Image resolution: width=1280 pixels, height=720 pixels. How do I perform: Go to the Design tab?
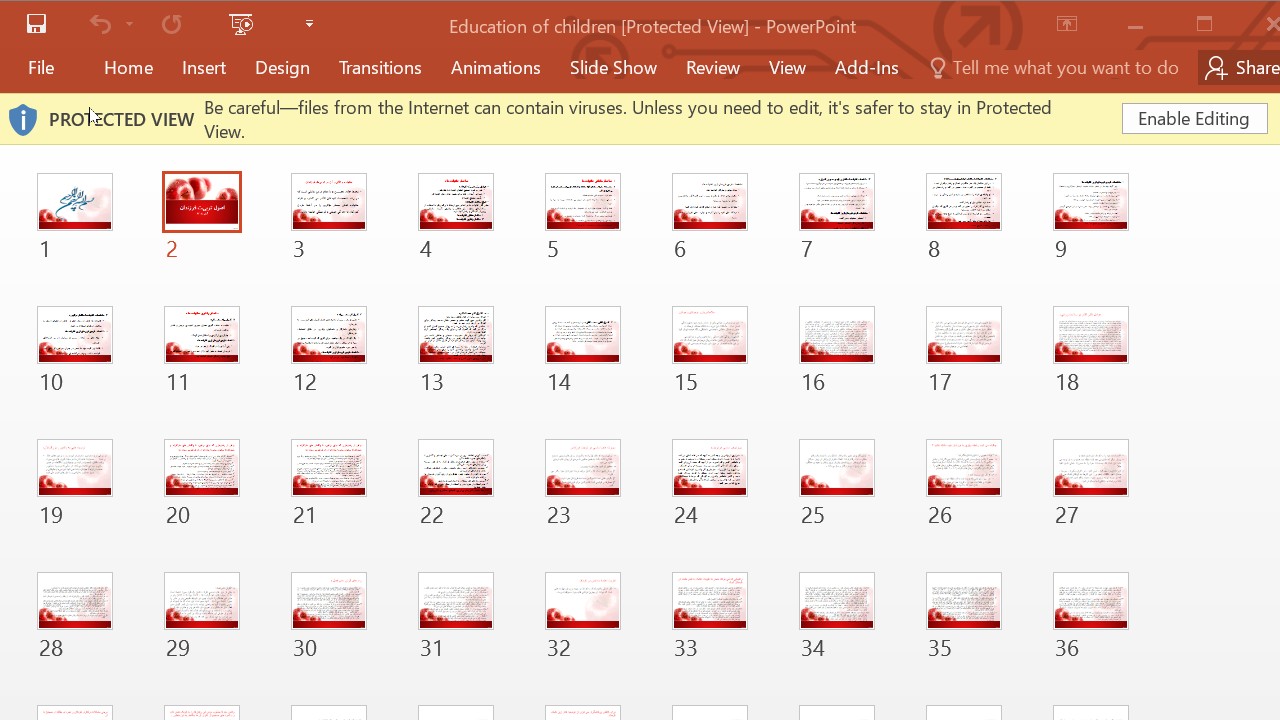[x=282, y=68]
